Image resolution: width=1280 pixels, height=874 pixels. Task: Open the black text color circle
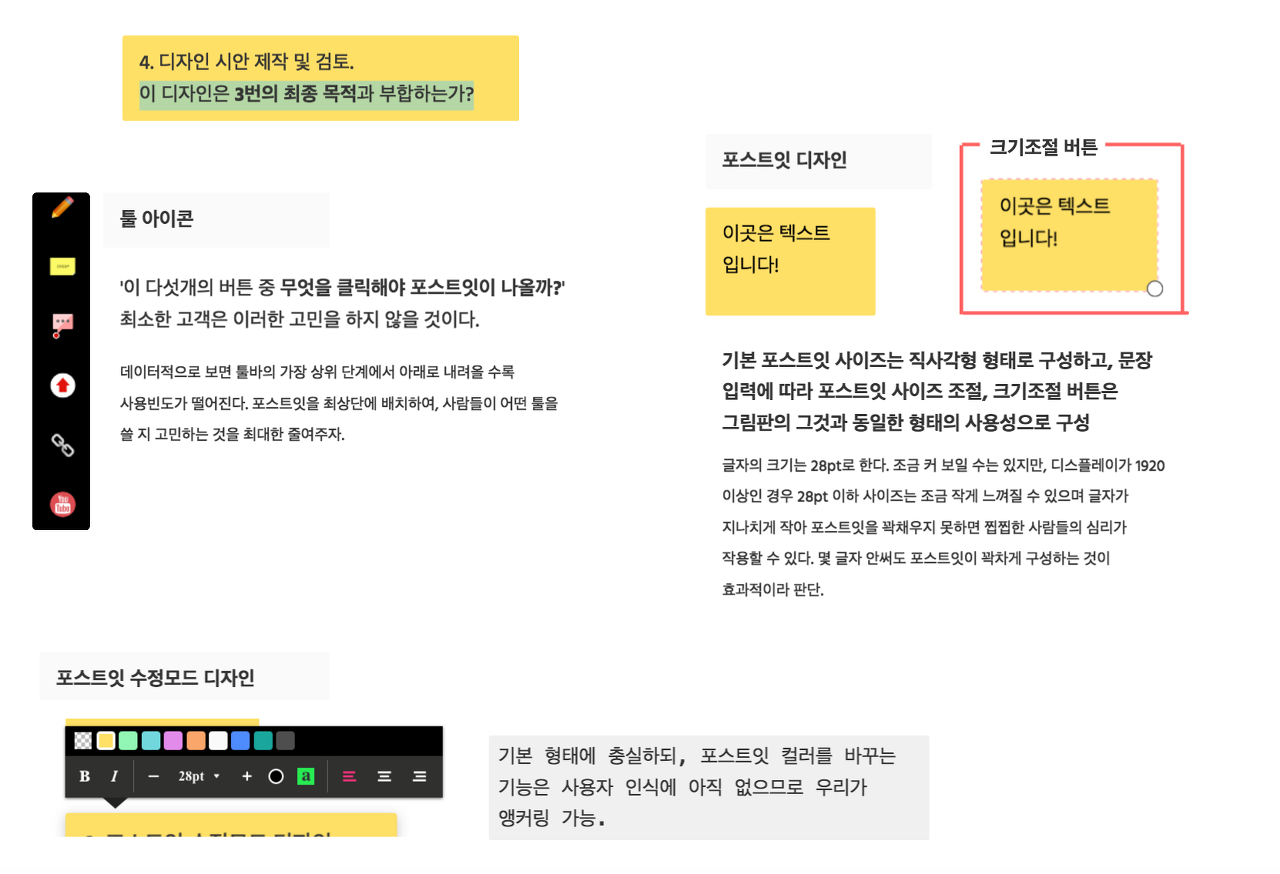276,777
